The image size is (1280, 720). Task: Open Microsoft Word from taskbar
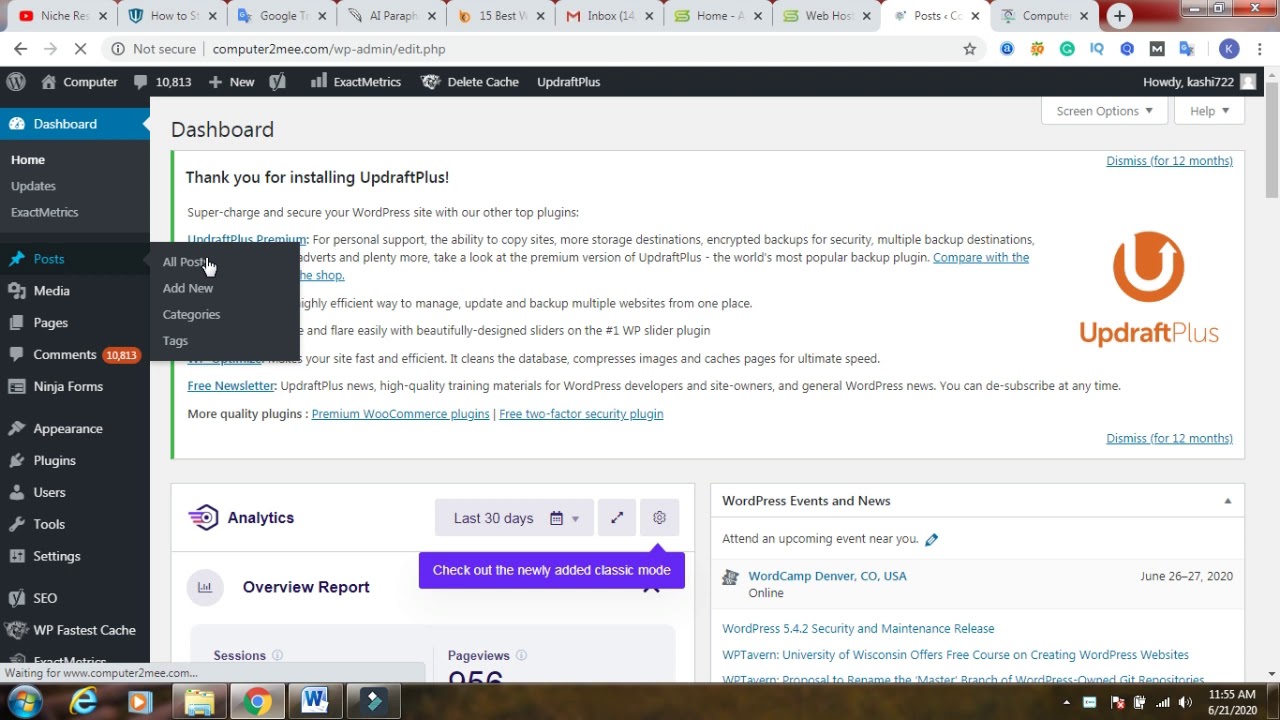coord(315,702)
